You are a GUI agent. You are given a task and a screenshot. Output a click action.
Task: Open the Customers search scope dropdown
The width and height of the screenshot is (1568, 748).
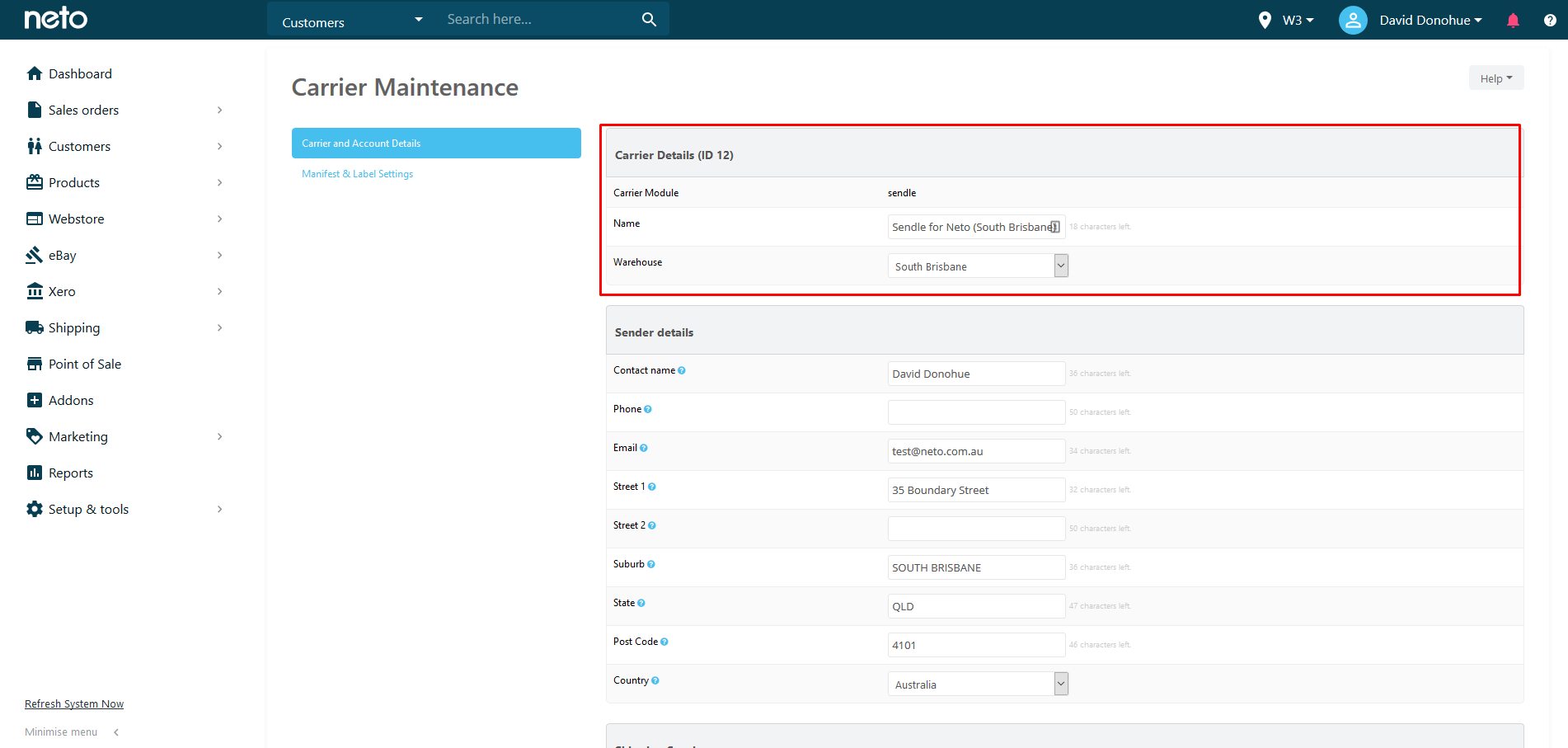(352, 19)
